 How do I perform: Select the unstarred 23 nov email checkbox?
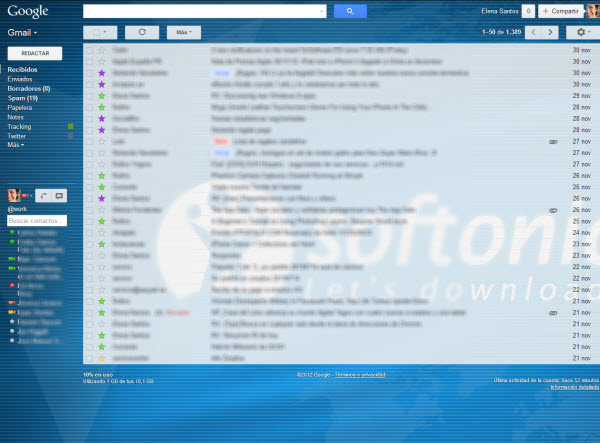(90, 256)
